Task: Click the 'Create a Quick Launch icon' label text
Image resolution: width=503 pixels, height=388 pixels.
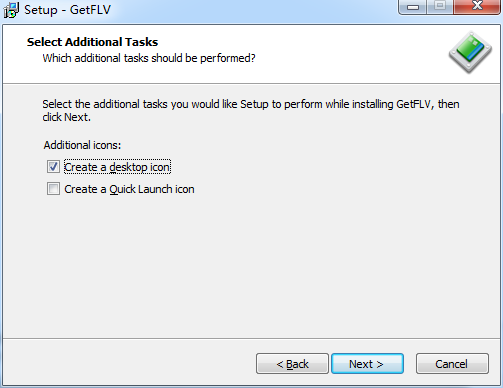Action: tap(129, 189)
